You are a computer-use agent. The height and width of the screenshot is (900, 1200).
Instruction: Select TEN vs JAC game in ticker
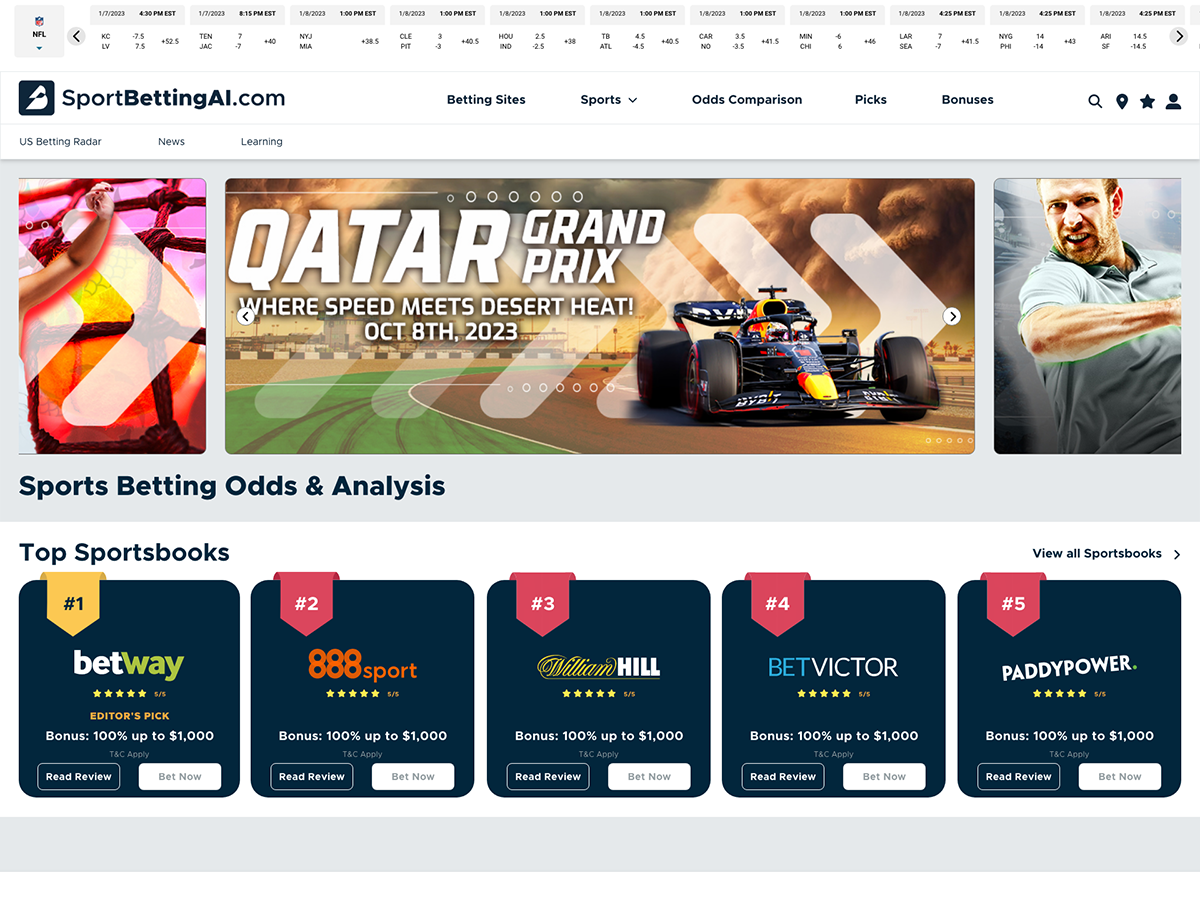[x=237, y=31]
